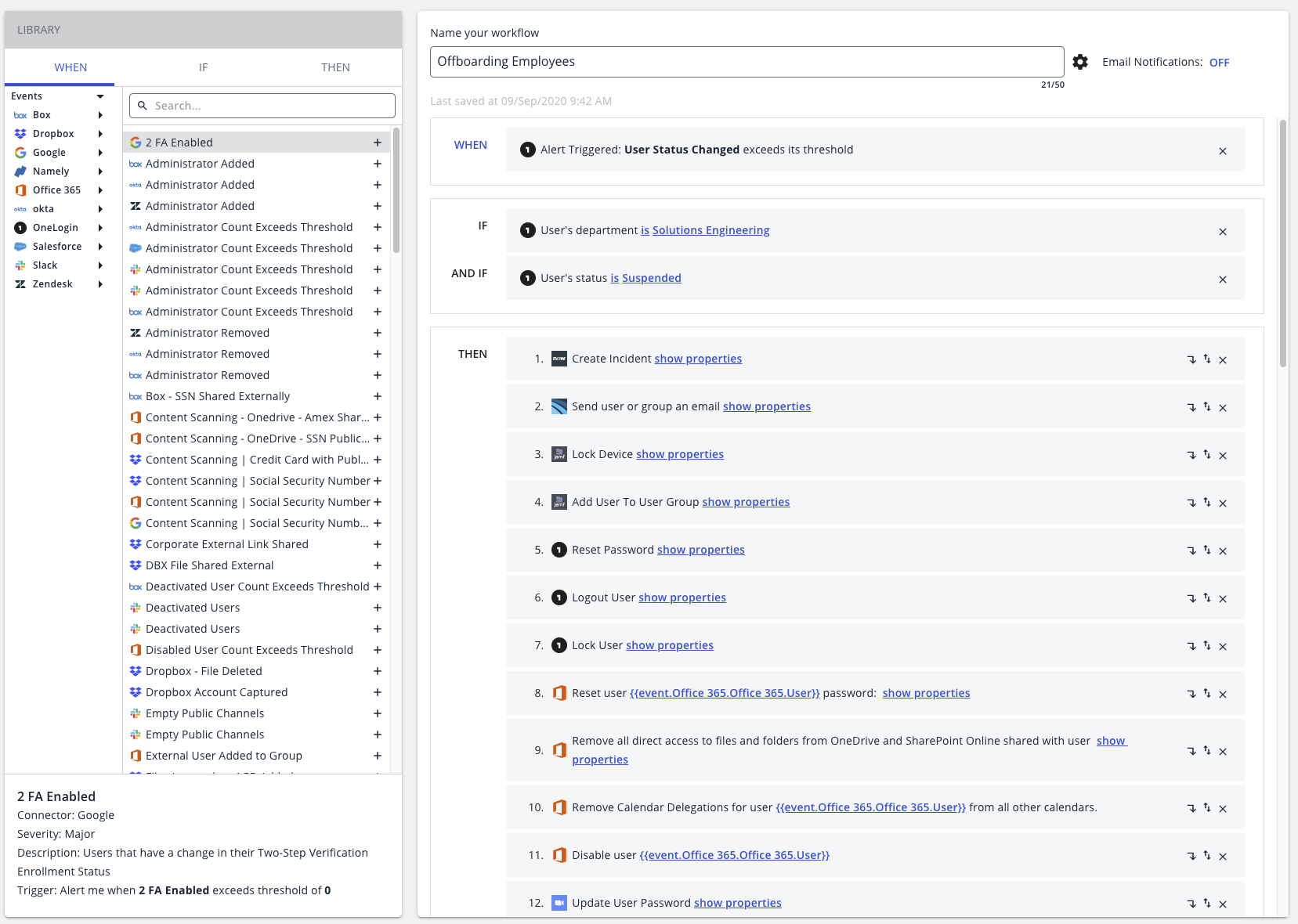Click the Jamf icon on Lock Device
This screenshot has width=1298, height=924.
pyautogui.click(x=559, y=454)
